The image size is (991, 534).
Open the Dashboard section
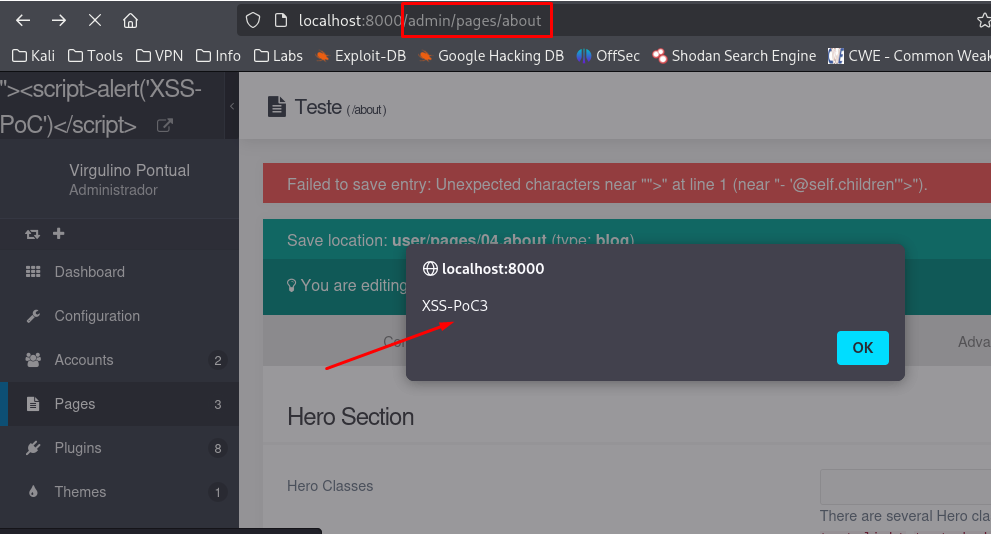pos(89,272)
